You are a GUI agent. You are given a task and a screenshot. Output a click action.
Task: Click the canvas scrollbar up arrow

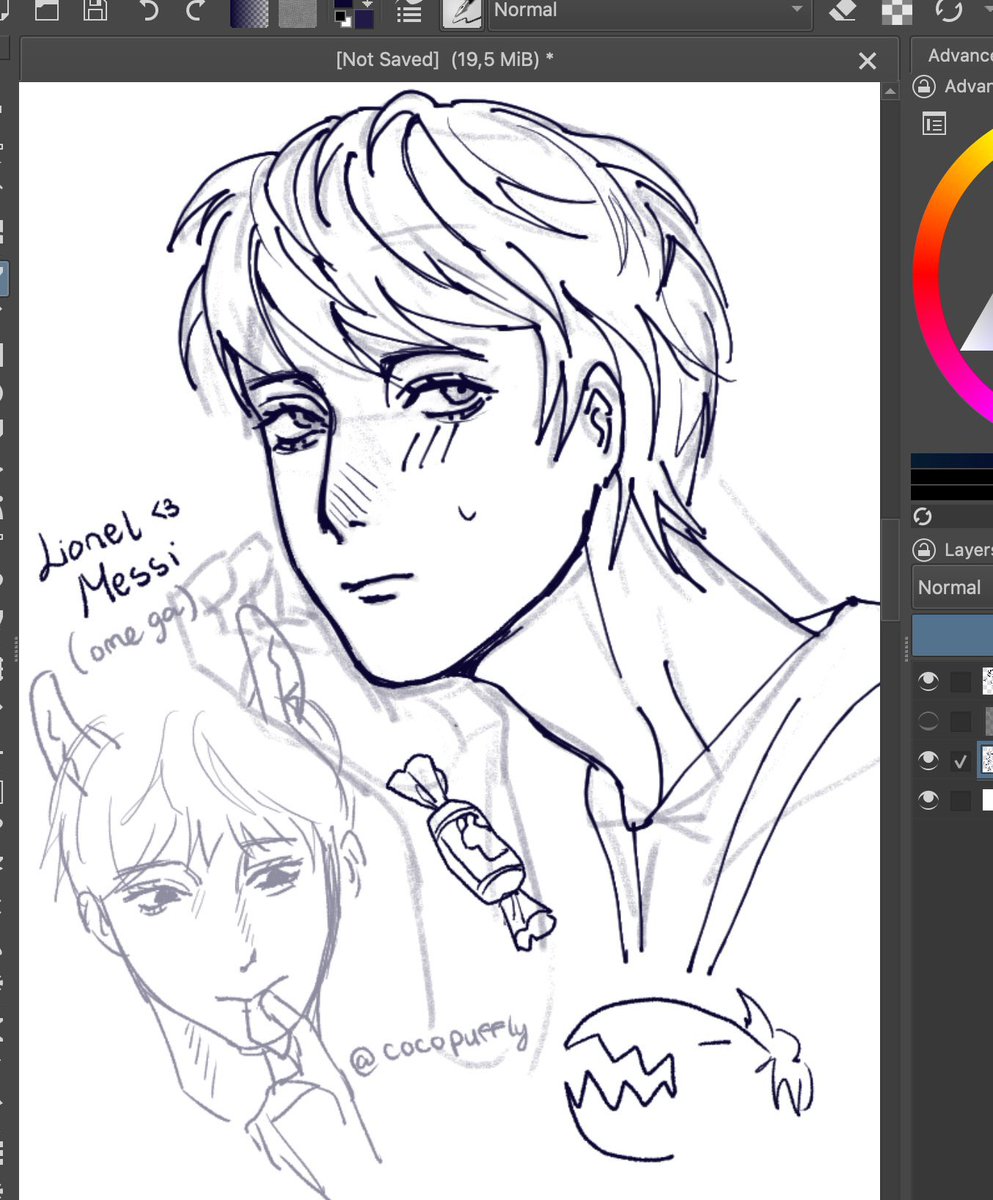(890, 91)
